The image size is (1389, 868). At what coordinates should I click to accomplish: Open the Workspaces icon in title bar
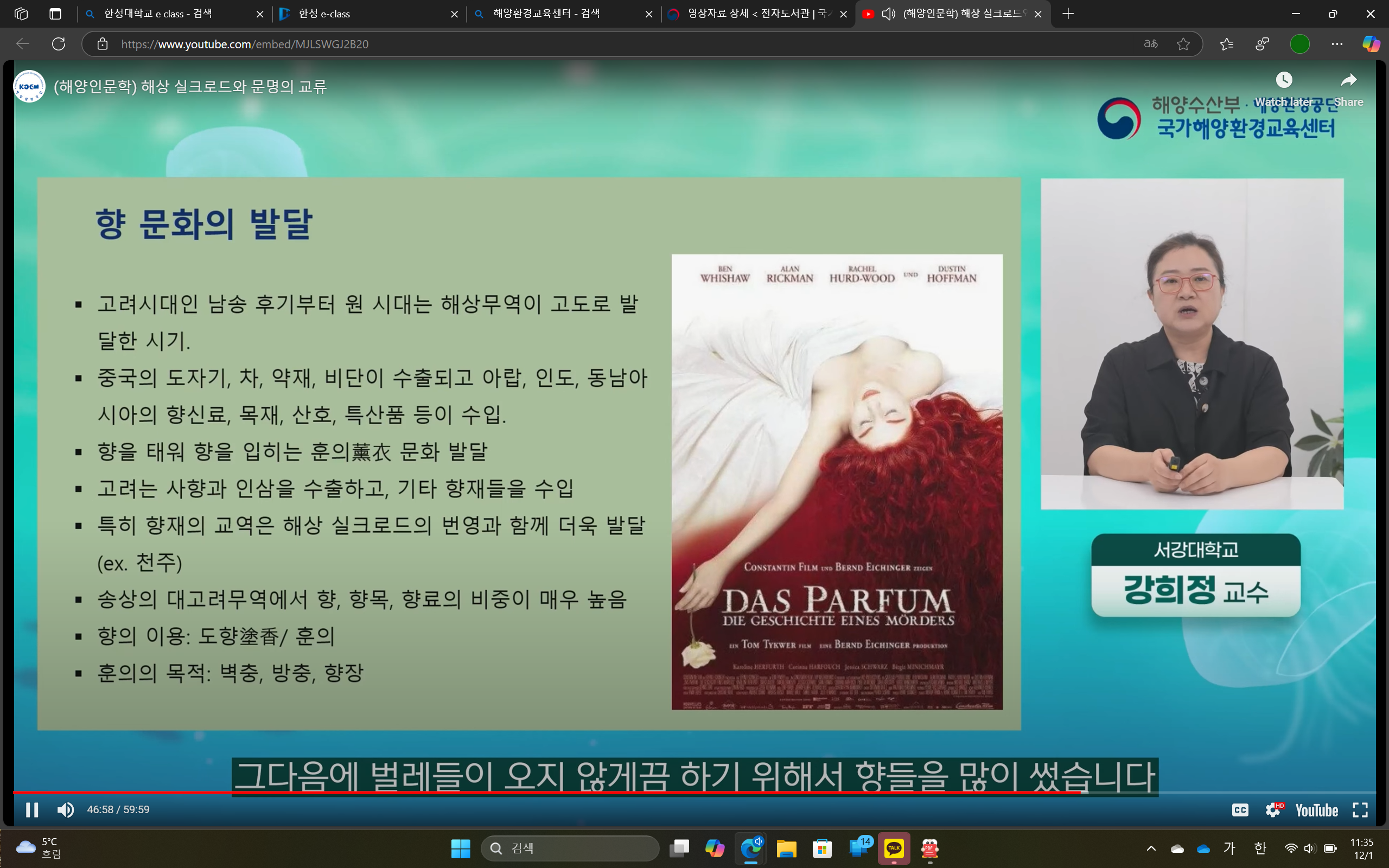click(21, 14)
